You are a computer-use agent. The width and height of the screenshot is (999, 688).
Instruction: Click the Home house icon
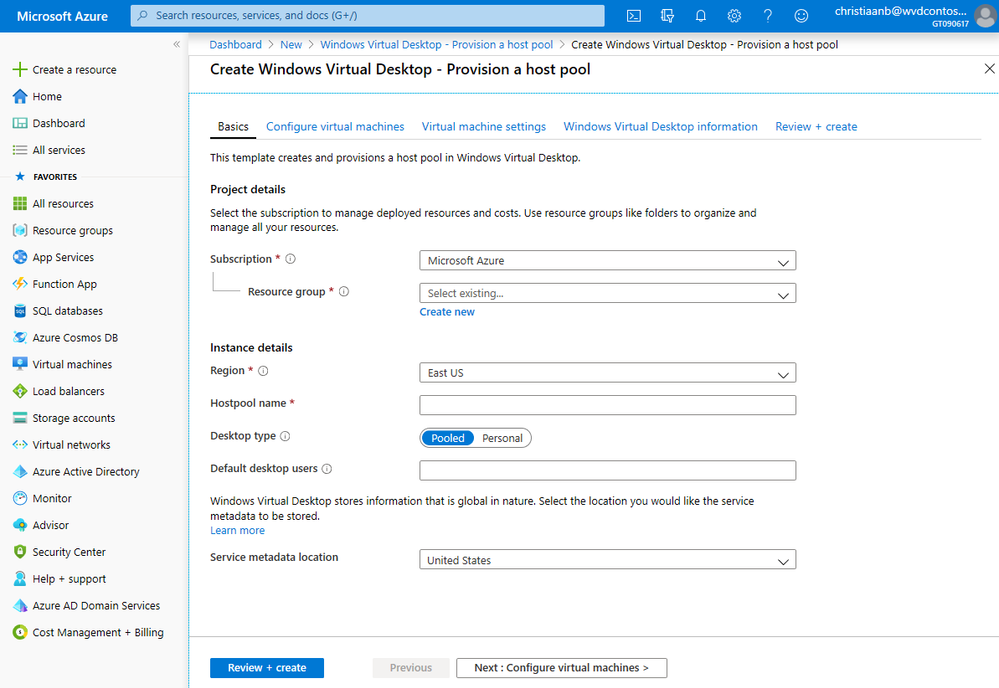coord(20,96)
